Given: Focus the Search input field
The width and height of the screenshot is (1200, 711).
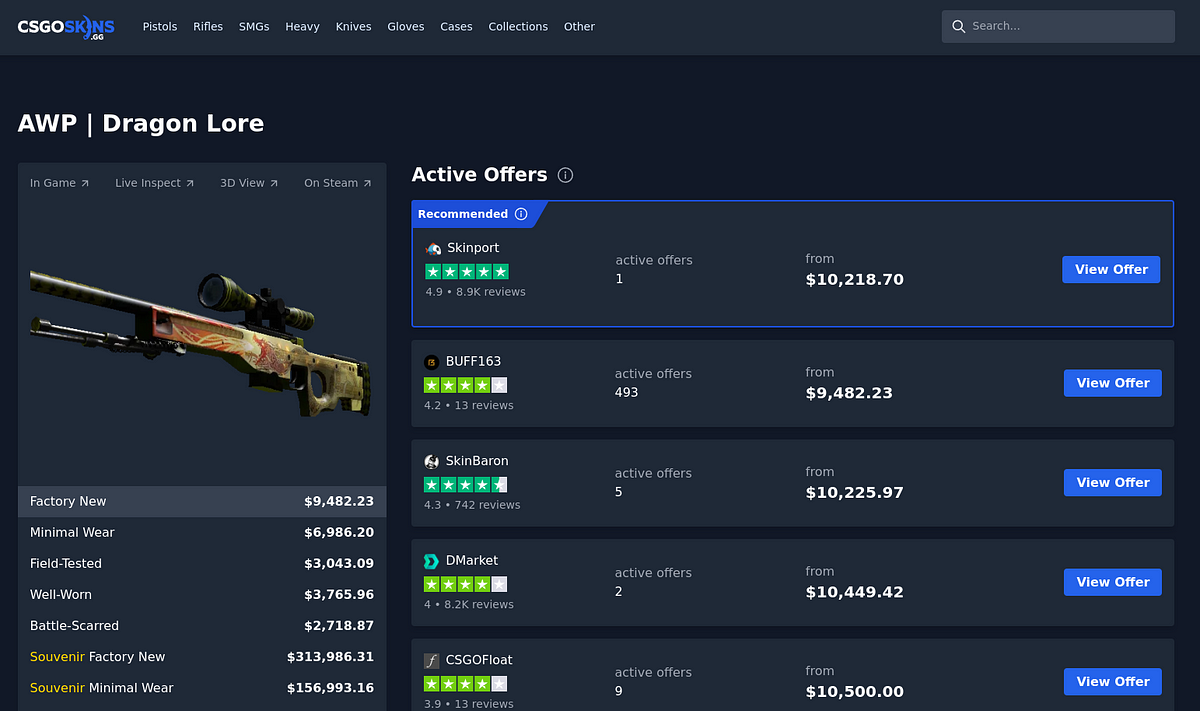Looking at the screenshot, I should tap(1058, 26).
